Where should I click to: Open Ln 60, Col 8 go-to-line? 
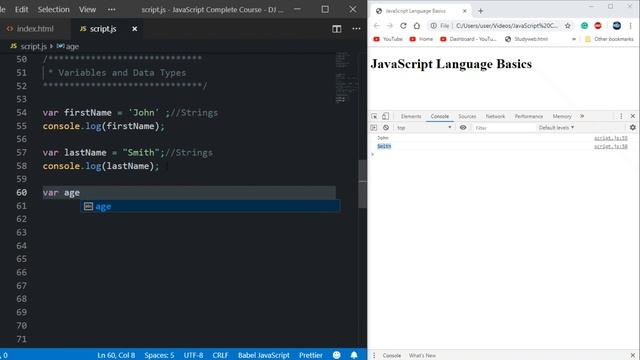[x=116, y=355]
